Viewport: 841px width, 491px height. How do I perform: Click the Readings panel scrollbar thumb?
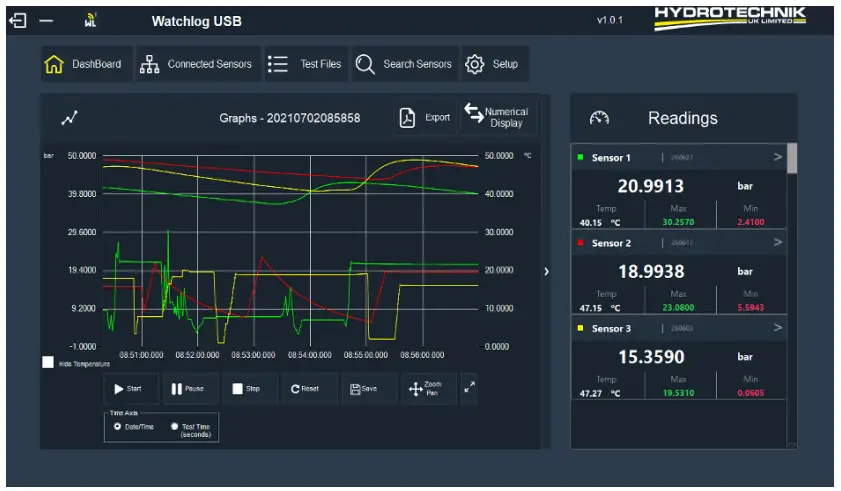click(792, 158)
